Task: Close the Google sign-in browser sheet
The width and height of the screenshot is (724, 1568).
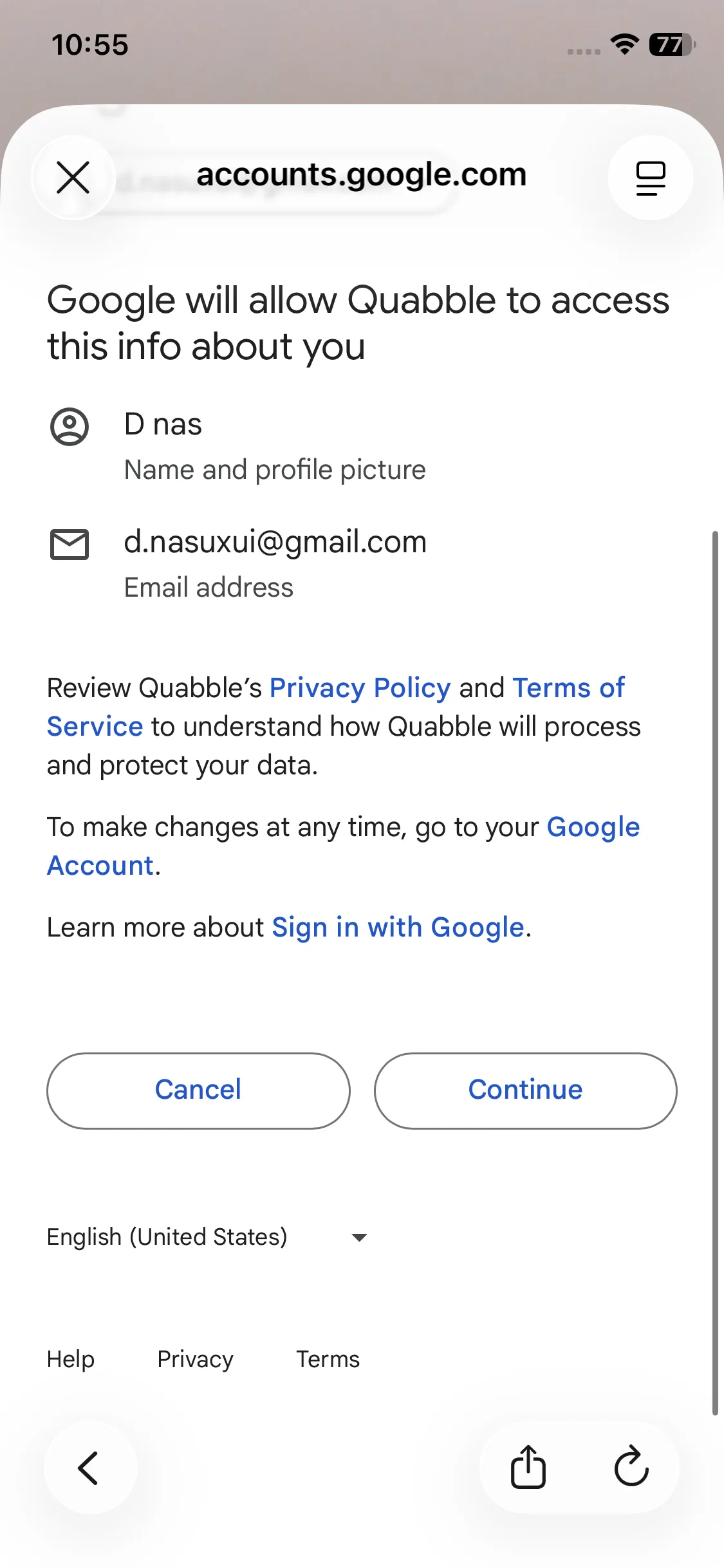Action: coord(73,178)
